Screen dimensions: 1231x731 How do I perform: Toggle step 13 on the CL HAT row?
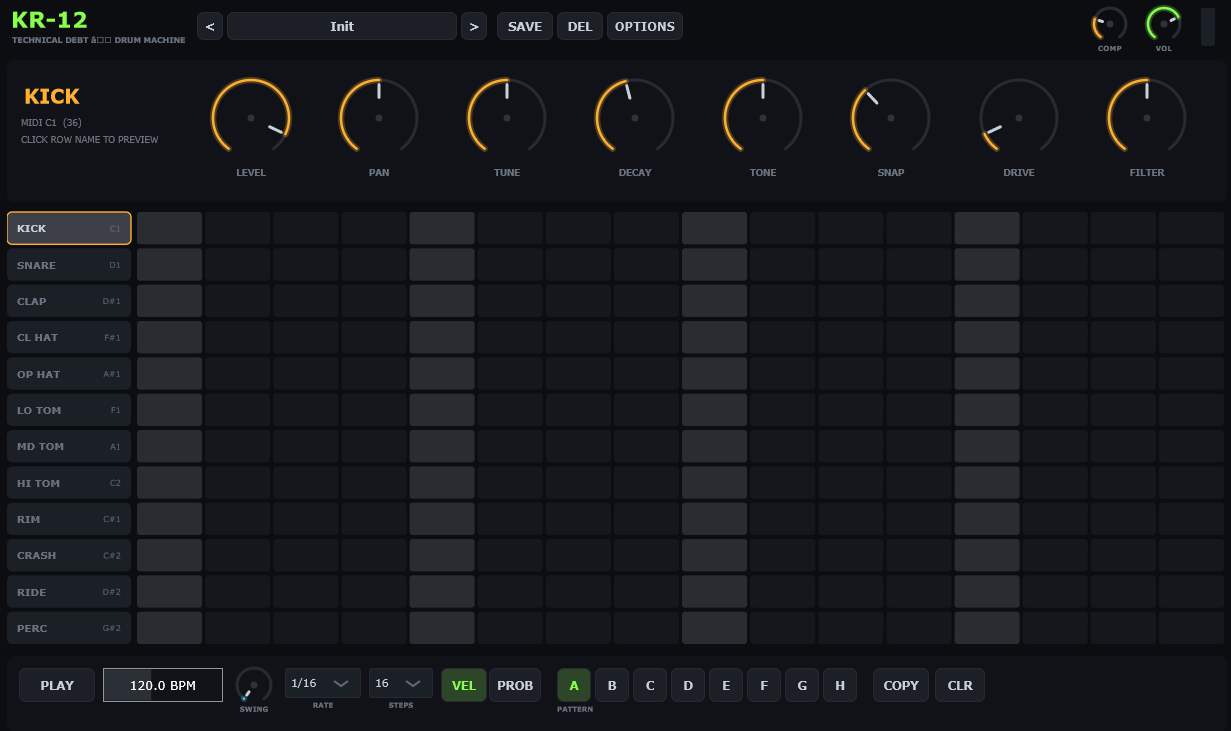click(x=987, y=337)
